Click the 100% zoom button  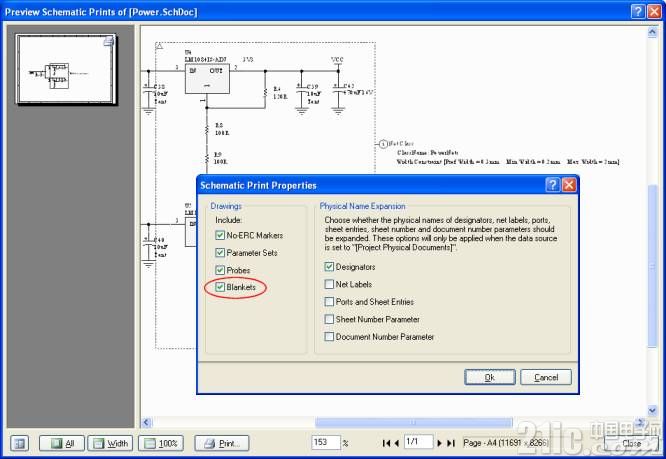161,443
